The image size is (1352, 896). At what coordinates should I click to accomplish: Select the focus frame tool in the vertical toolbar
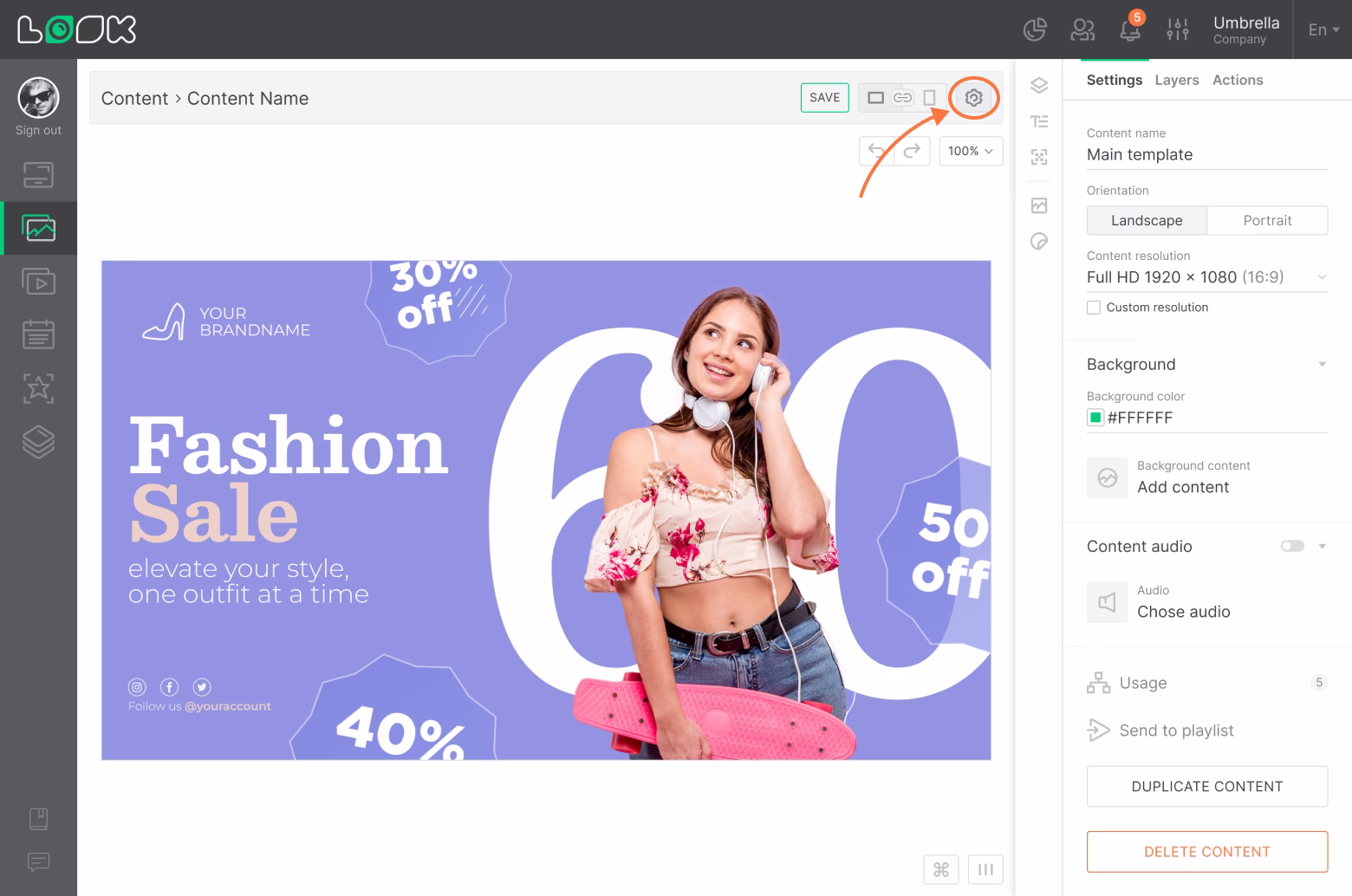pyautogui.click(x=1039, y=157)
